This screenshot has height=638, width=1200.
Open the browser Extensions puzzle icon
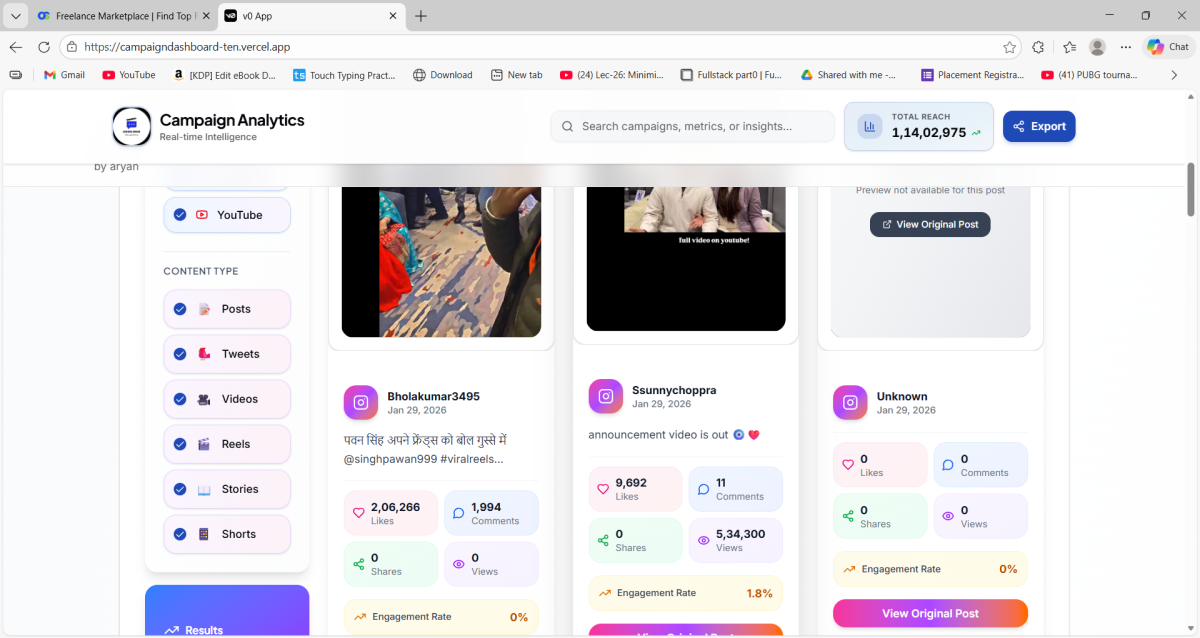tap(1038, 47)
